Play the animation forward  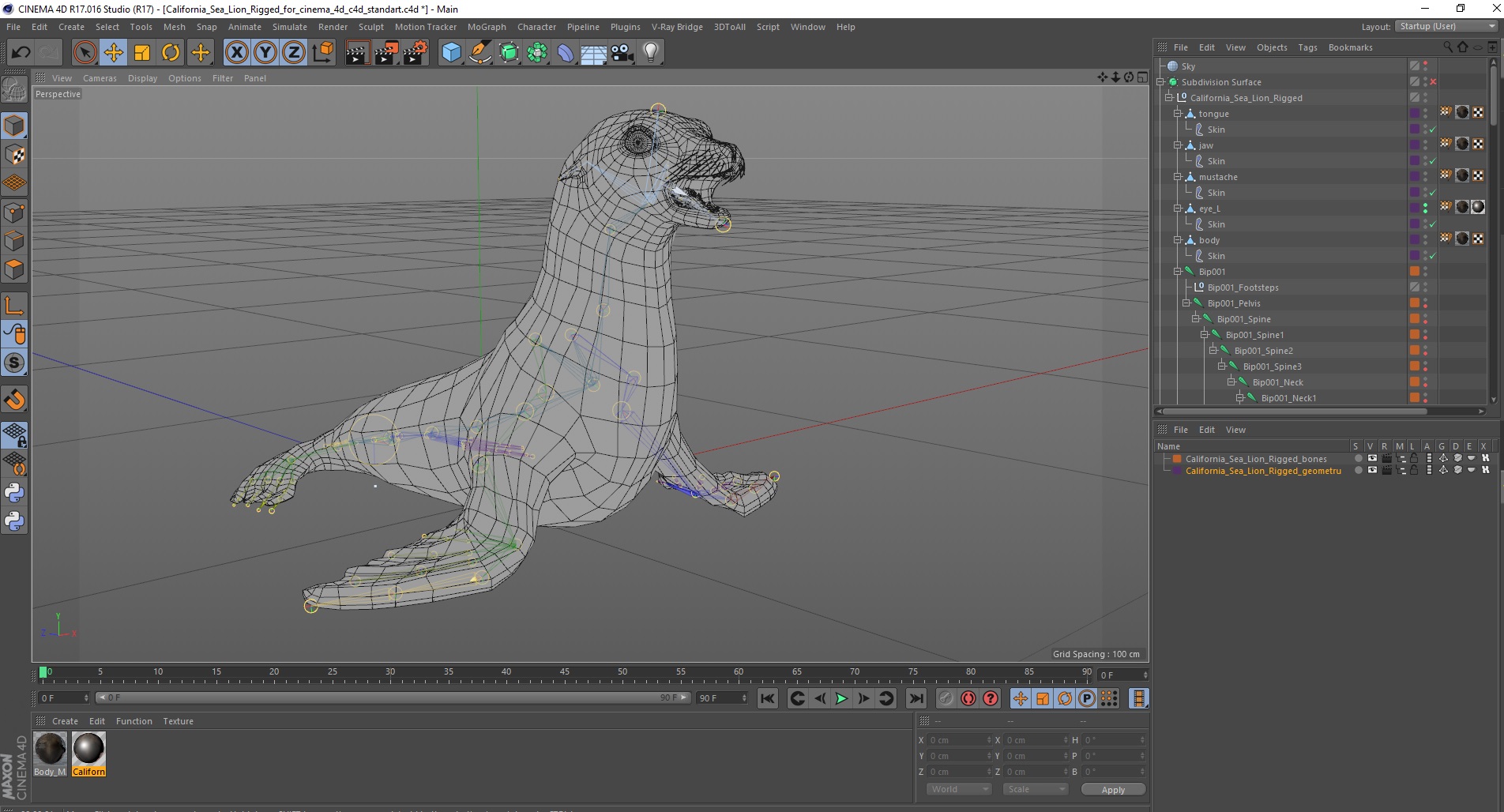point(842,698)
